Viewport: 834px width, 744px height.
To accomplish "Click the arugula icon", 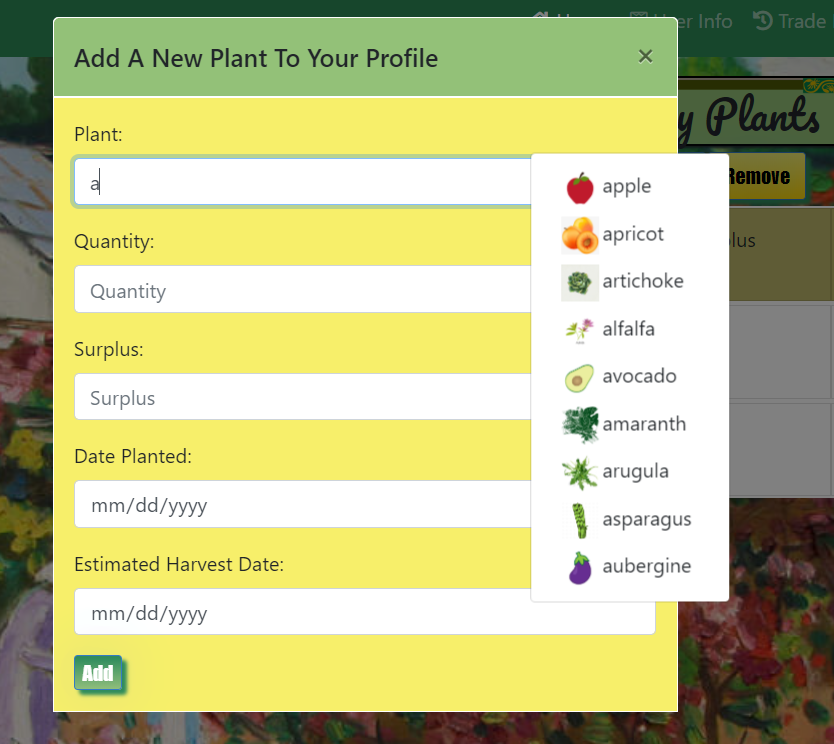I will (x=580, y=472).
